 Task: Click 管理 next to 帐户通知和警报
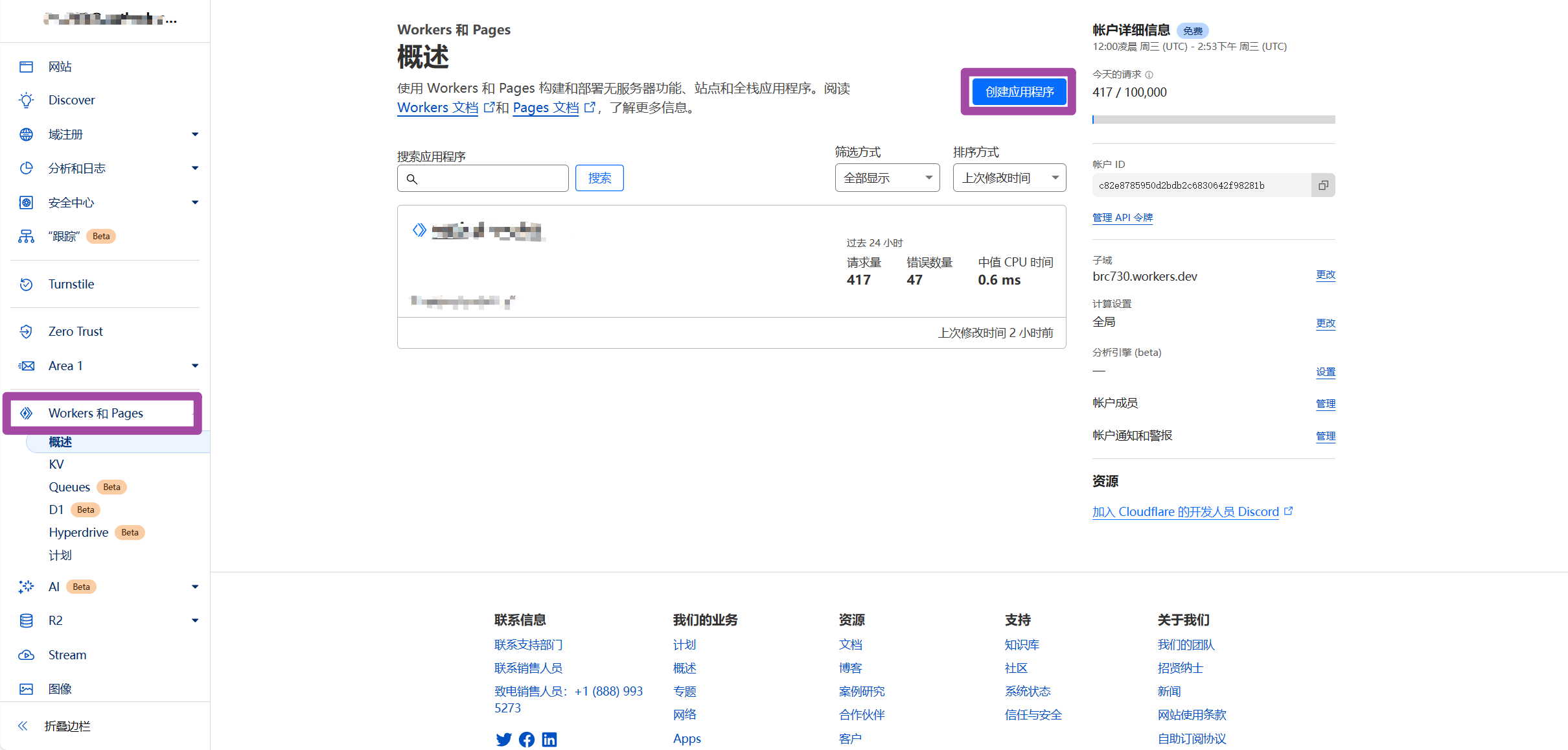point(1326,436)
